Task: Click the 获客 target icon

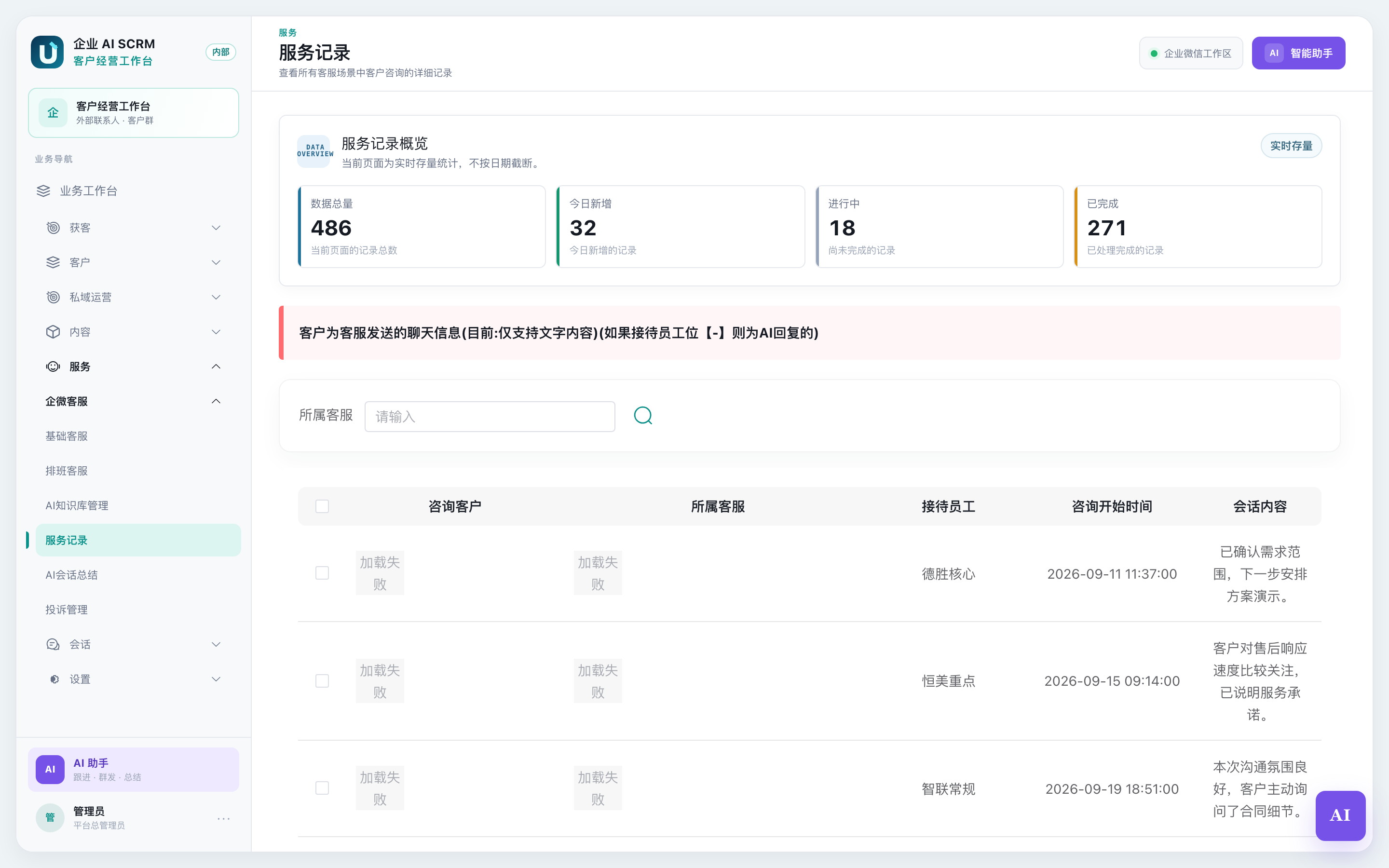Action: point(53,228)
